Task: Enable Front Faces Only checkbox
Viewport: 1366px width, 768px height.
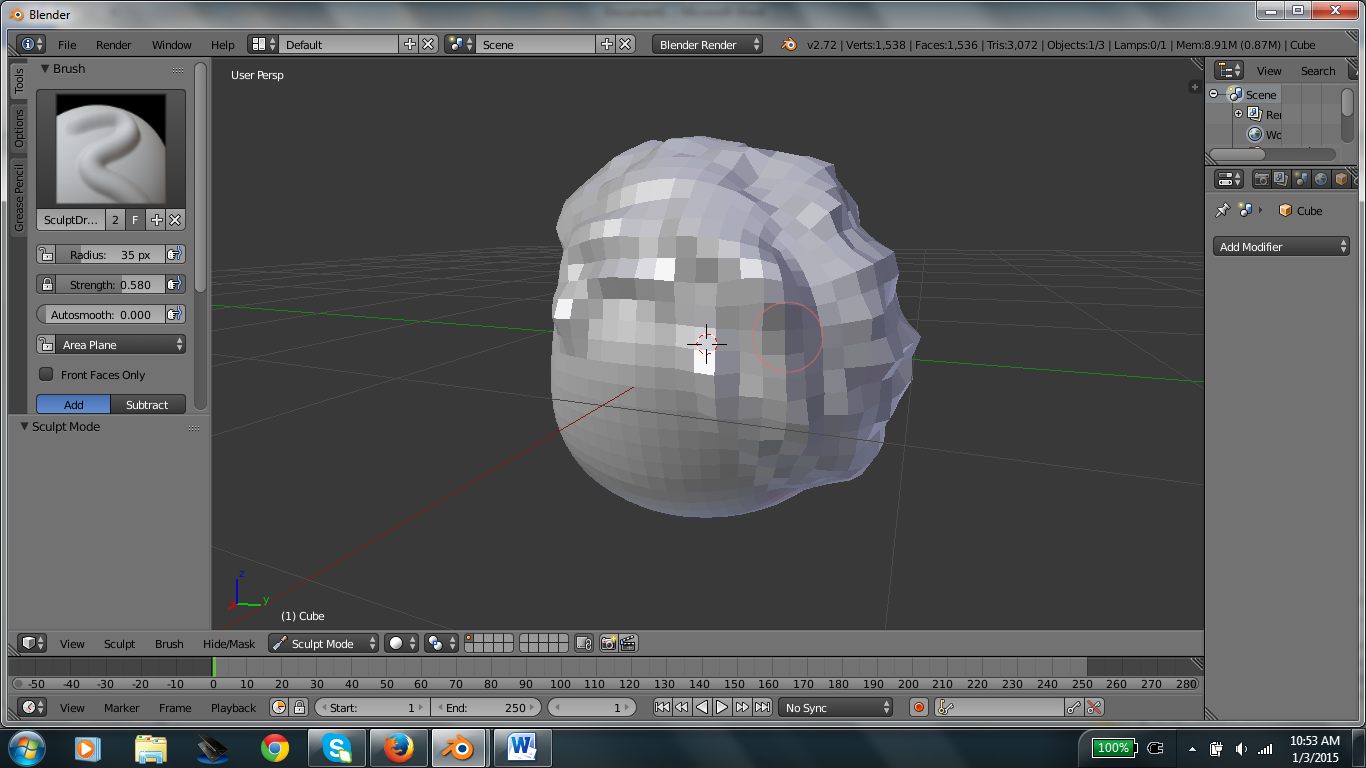Action: pyautogui.click(x=46, y=374)
